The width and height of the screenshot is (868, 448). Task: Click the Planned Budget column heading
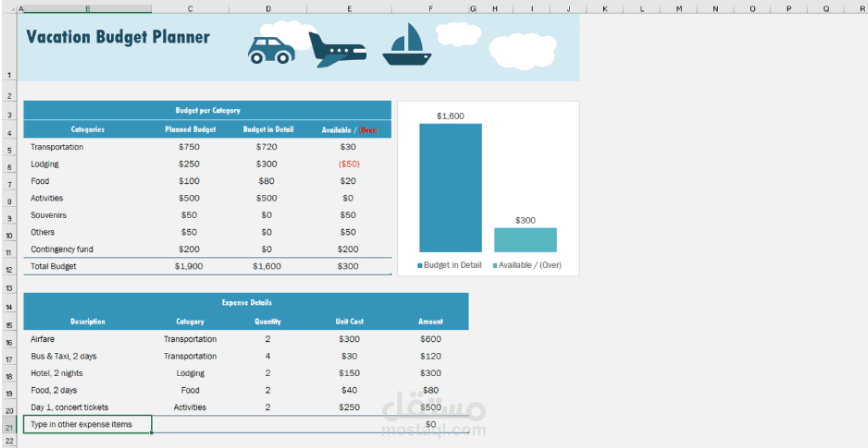coord(190,130)
